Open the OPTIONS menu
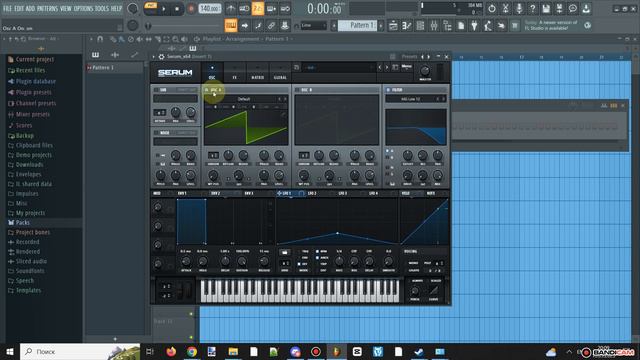640x360 pixels. (83, 8)
